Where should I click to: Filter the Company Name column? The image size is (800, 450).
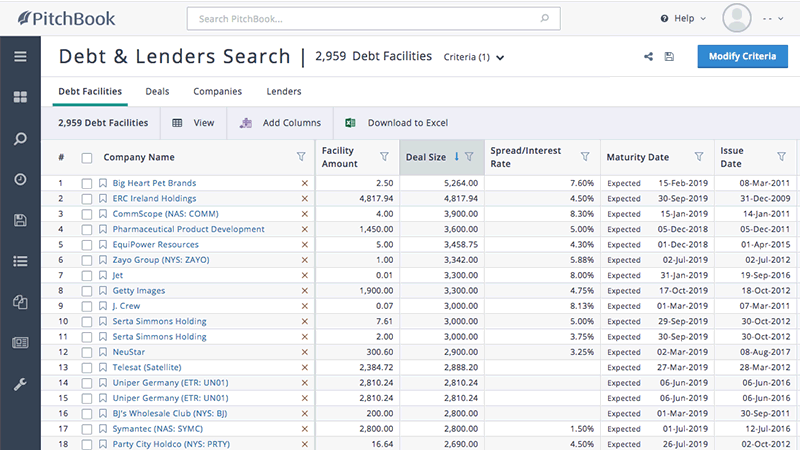click(x=301, y=157)
